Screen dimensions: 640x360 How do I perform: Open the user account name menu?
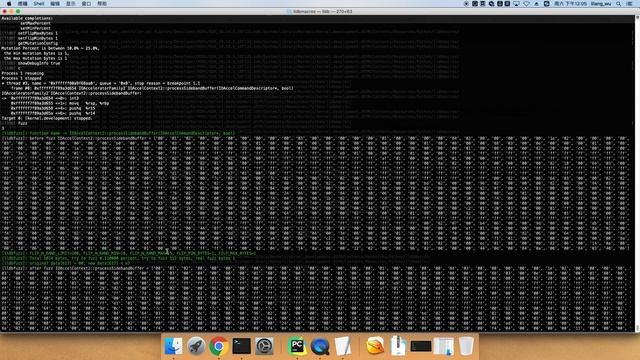(601, 4)
